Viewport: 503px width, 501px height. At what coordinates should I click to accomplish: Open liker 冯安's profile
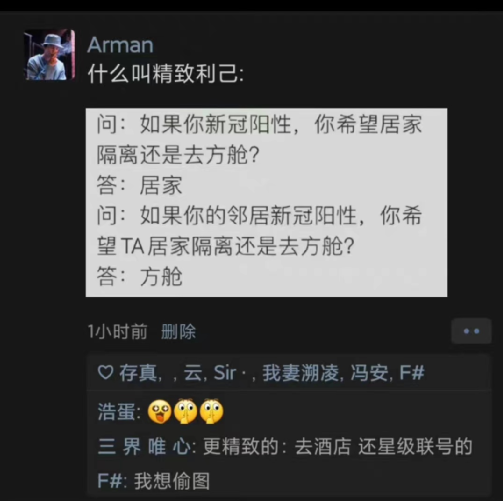(369, 373)
